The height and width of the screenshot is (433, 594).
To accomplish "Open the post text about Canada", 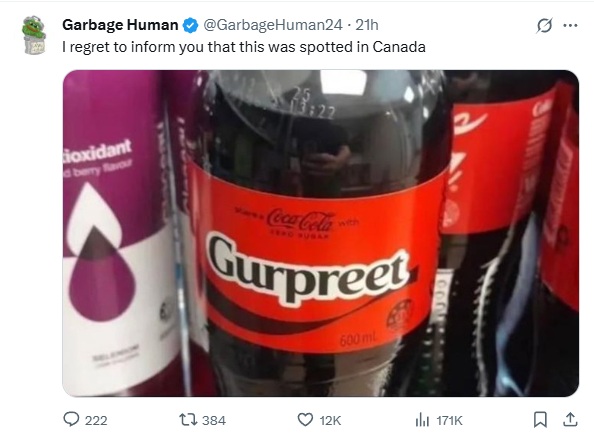I will [x=244, y=47].
